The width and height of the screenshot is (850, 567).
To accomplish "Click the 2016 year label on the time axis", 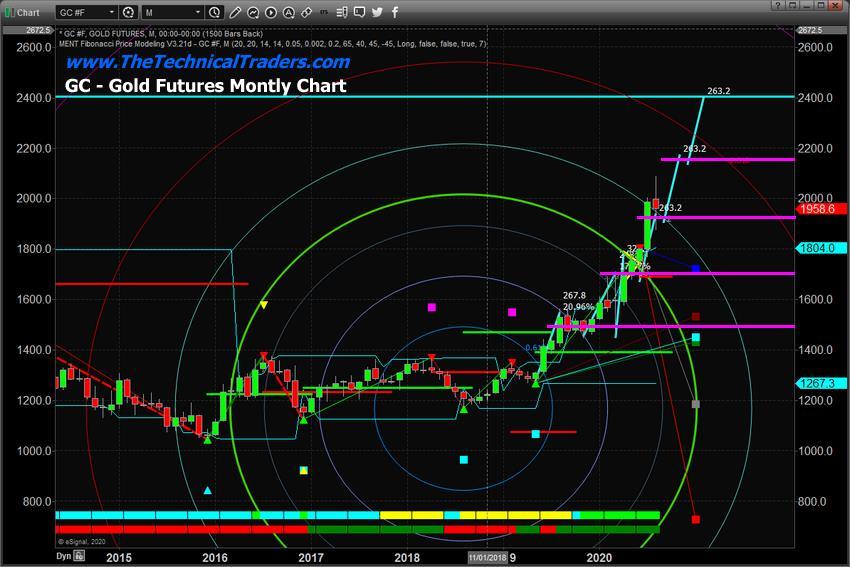I will point(215,557).
